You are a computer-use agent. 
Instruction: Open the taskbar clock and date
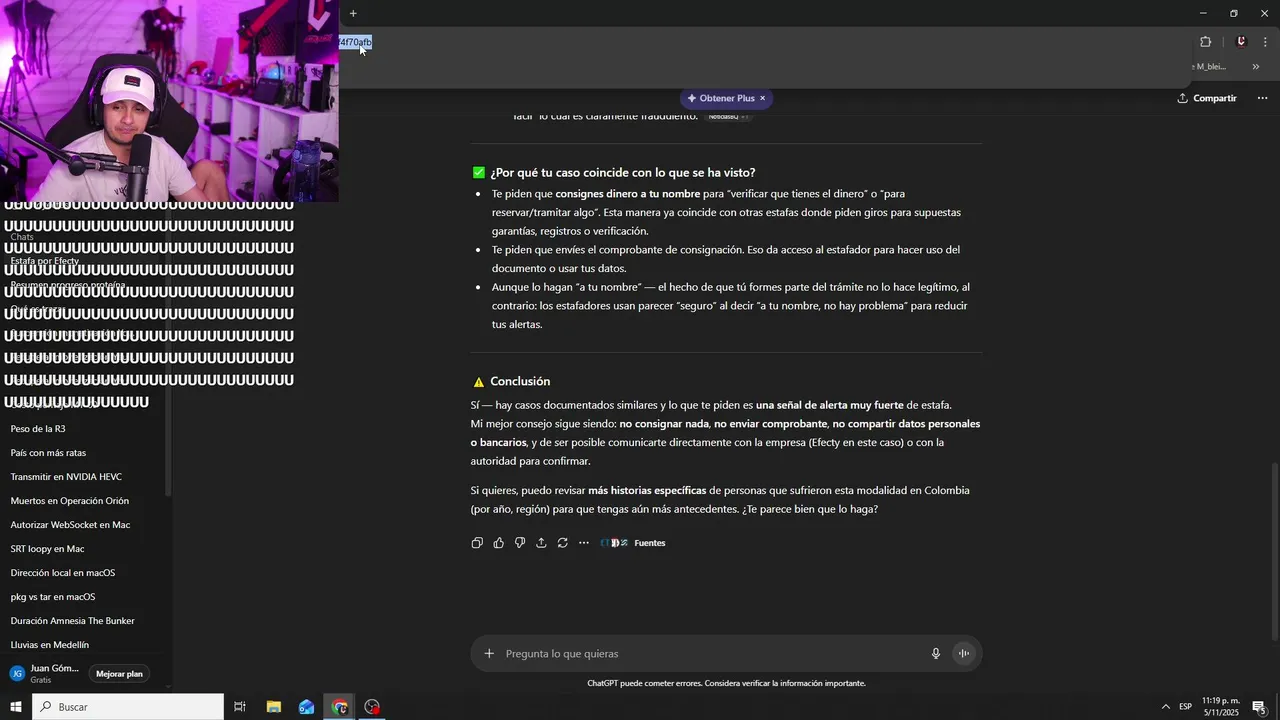(x=1221, y=707)
